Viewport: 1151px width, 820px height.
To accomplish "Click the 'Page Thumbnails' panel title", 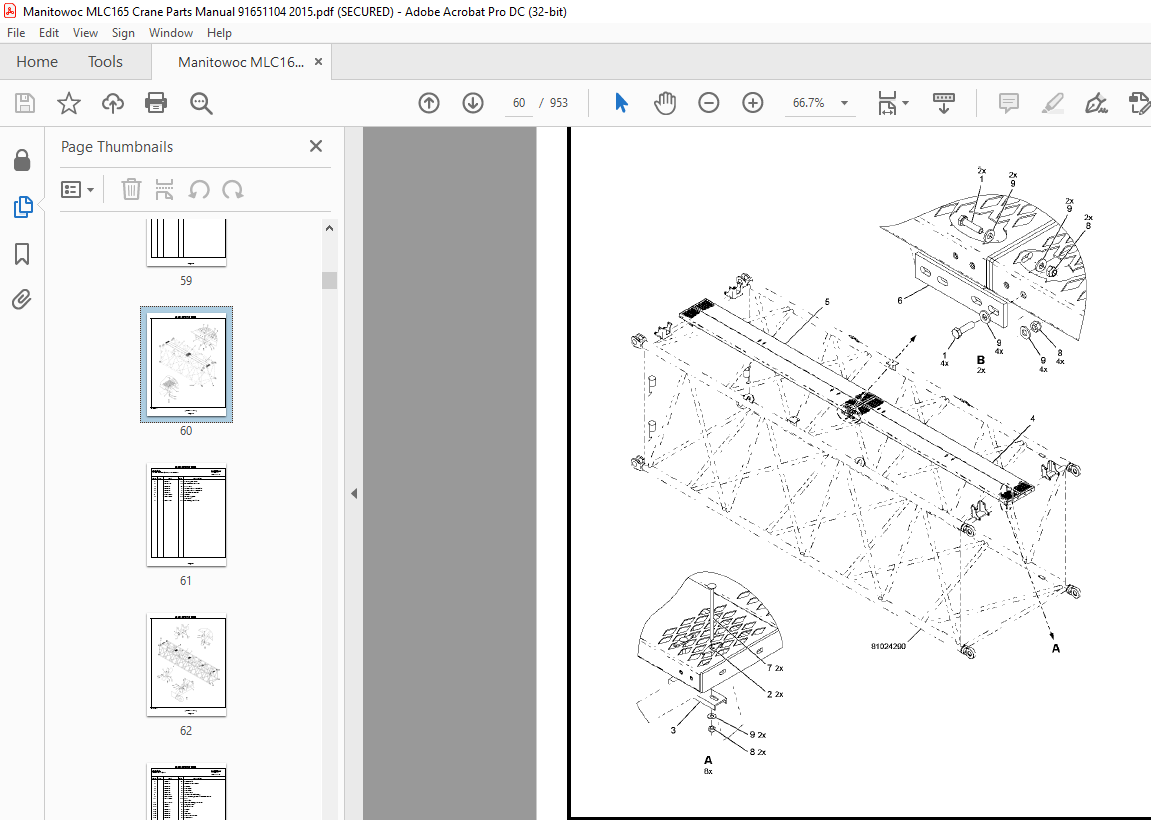I will [117, 147].
